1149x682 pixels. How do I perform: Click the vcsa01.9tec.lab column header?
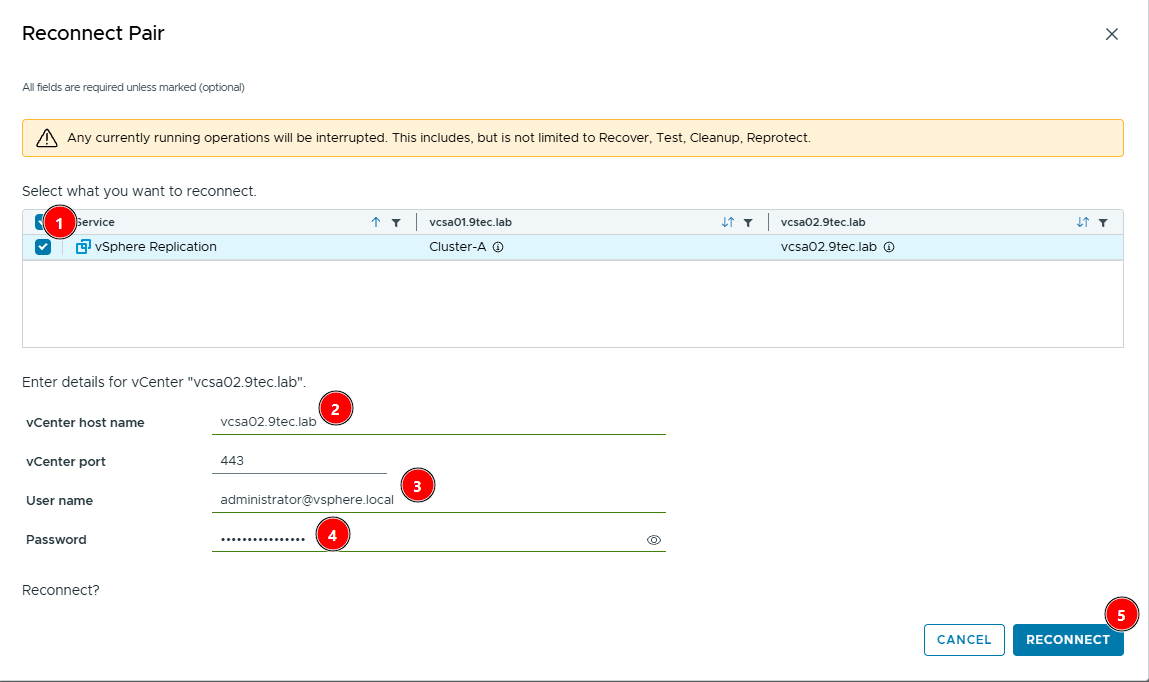click(470, 222)
